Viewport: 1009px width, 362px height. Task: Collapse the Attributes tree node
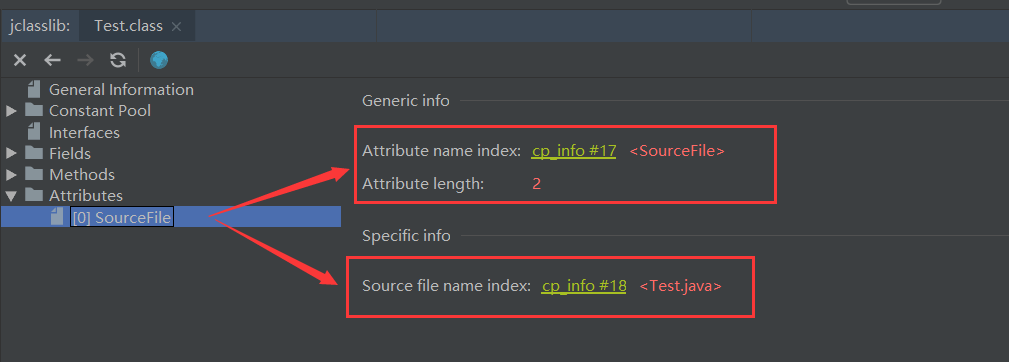[x=11, y=195]
